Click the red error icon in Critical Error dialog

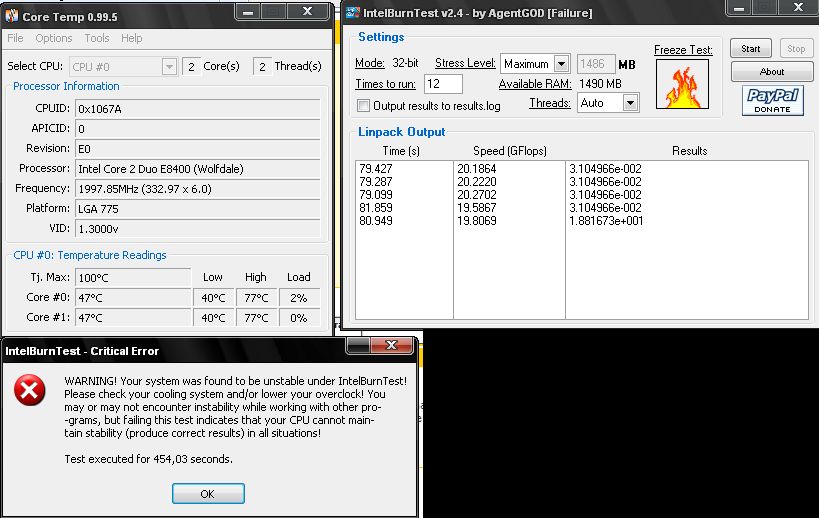(x=30, y=390)
